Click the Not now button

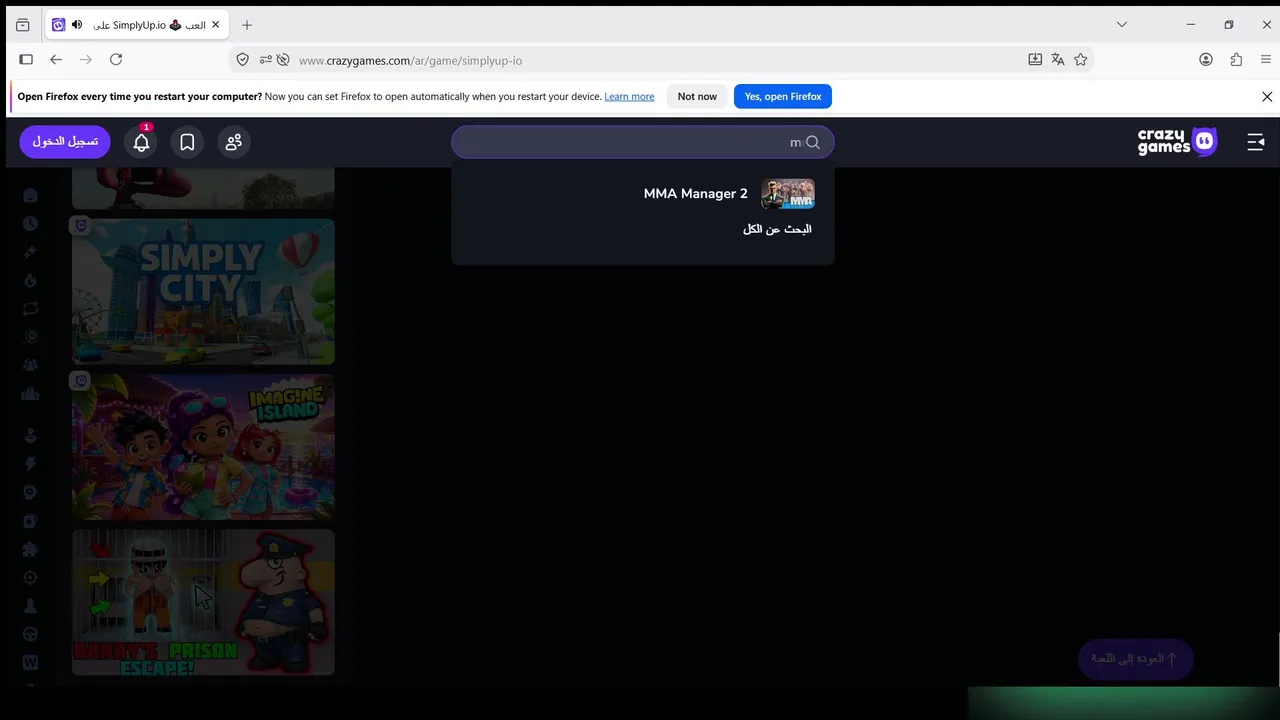tap(697, 97)
